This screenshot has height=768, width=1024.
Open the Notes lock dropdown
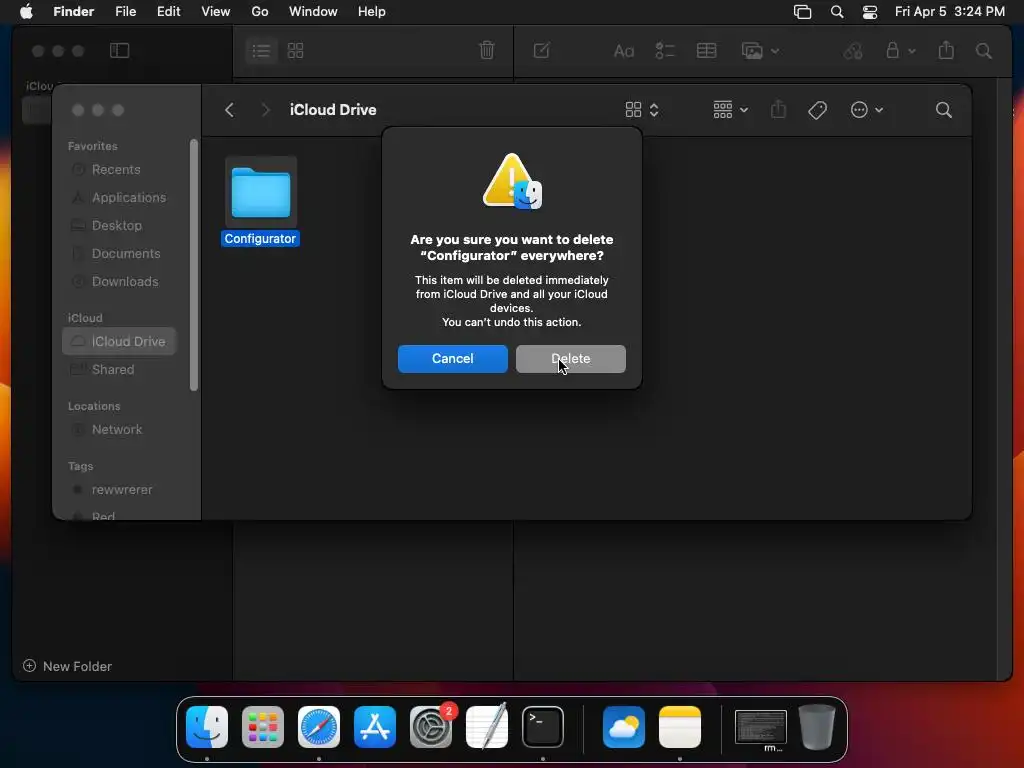[x=900, y=50]
